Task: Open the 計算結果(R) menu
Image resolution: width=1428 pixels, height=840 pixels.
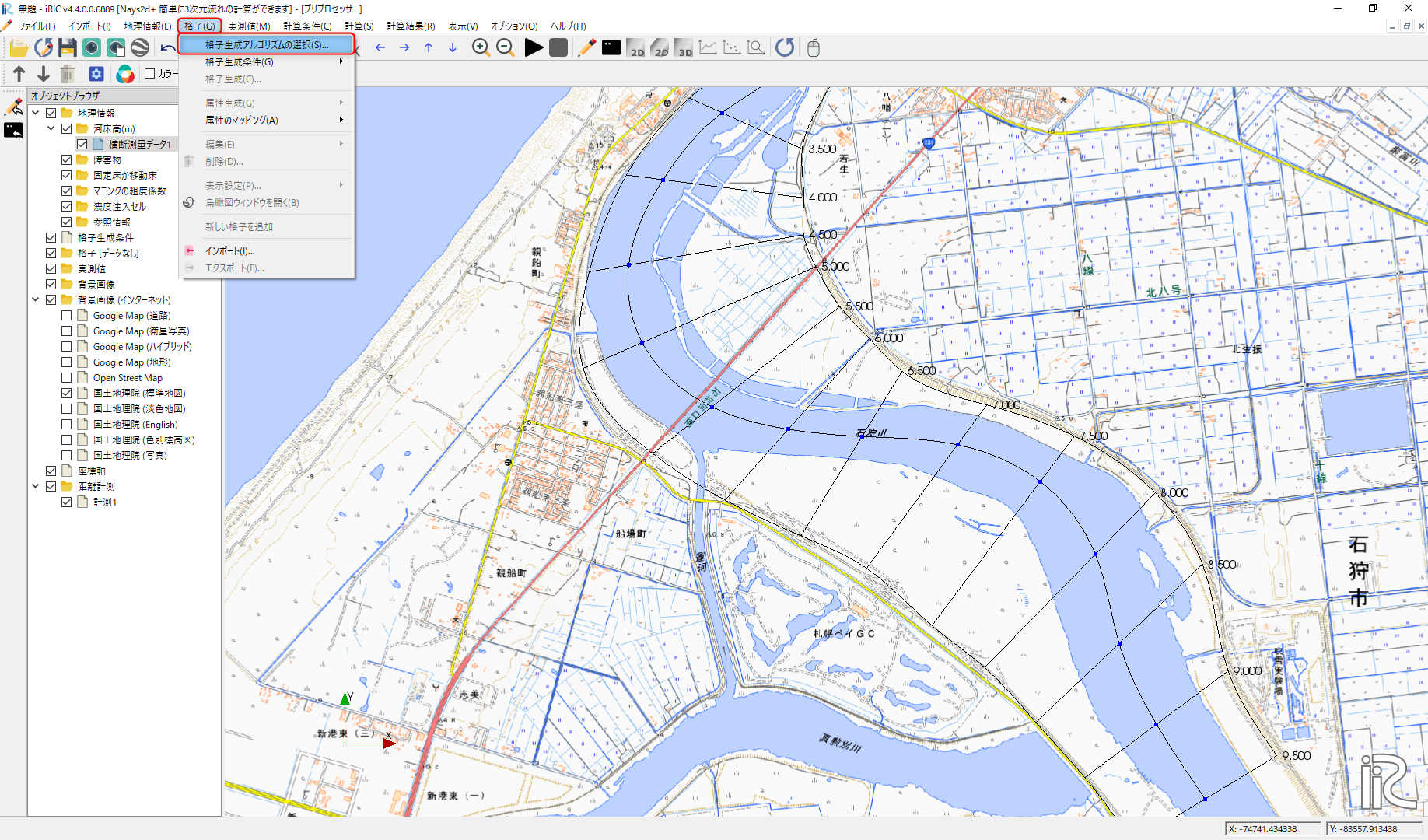Action: tap(411, 26)
